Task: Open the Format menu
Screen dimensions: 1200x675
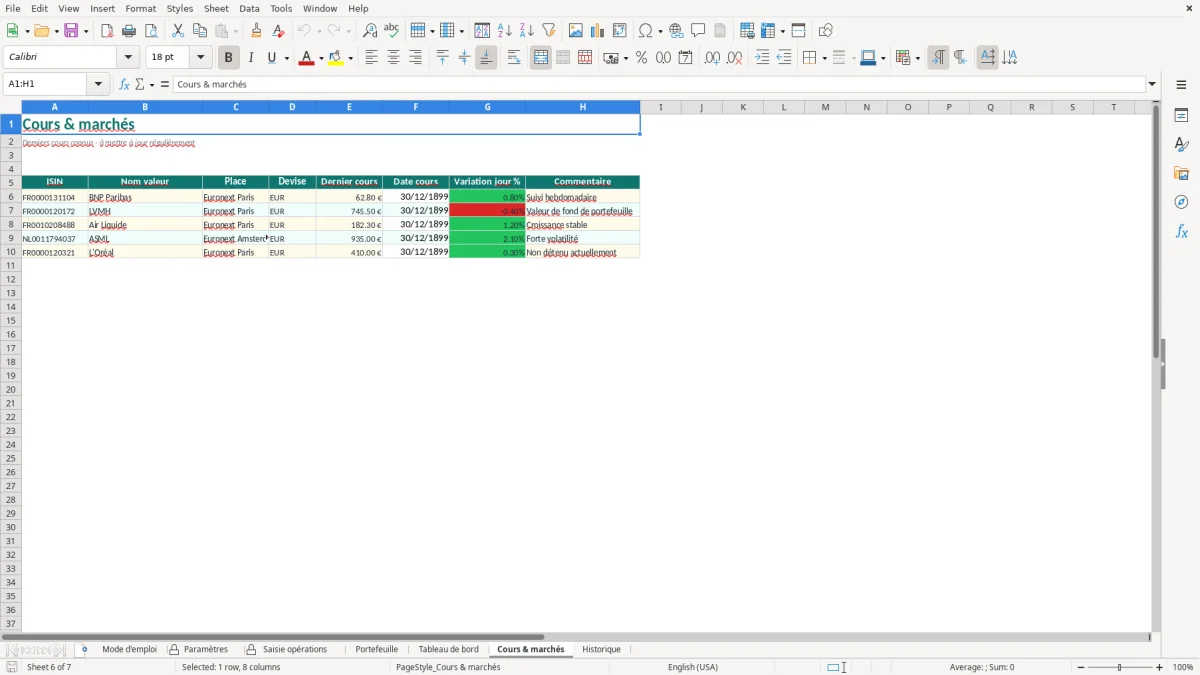Action: tap(140, 8)
